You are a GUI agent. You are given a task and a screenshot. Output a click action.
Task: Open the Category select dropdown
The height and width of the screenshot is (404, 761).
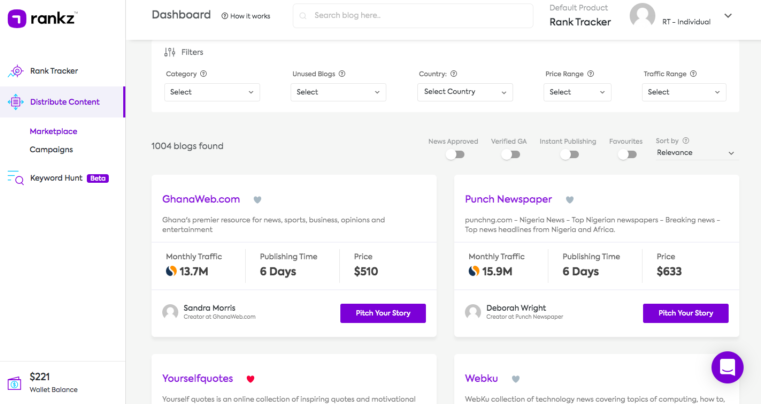[x=212, y=92]
